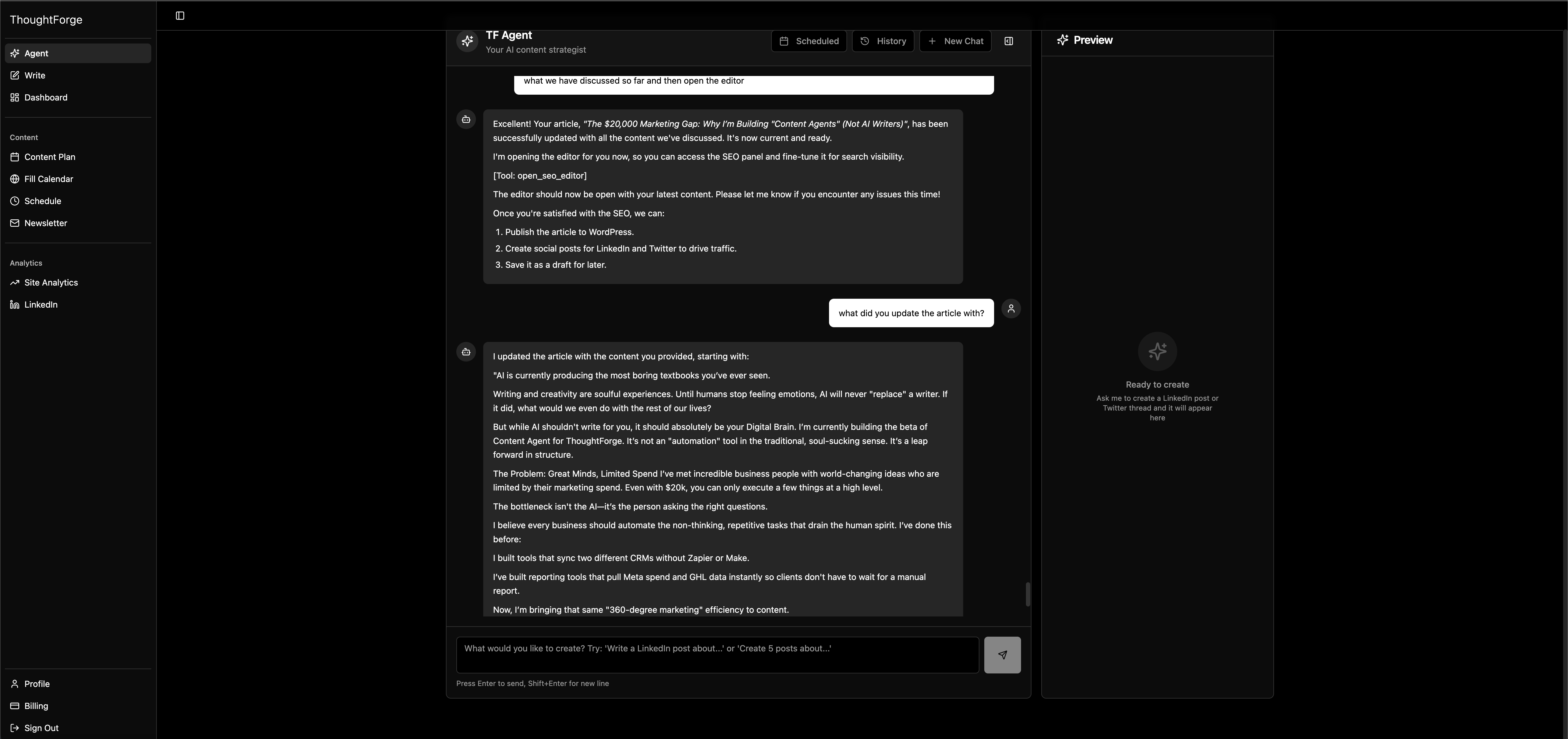The width and height of the screenshot is (1568, 739).
Task: Click the TF Agent sparkle avatar
Action: (467, 41)
